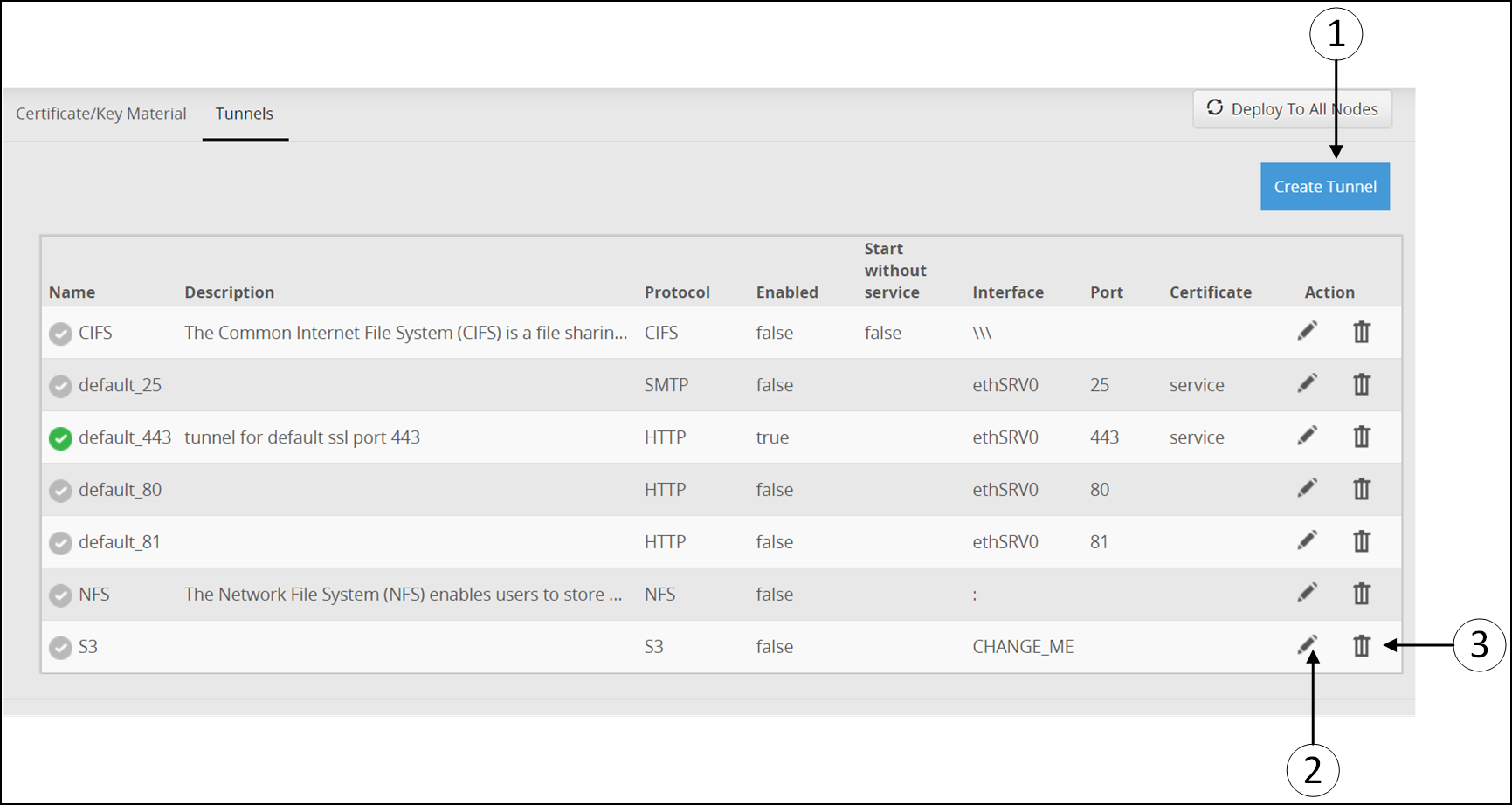The image size is (1512, 805).
Task: Edit the default_80 tunnel entry
Action: pos(1307,489)
